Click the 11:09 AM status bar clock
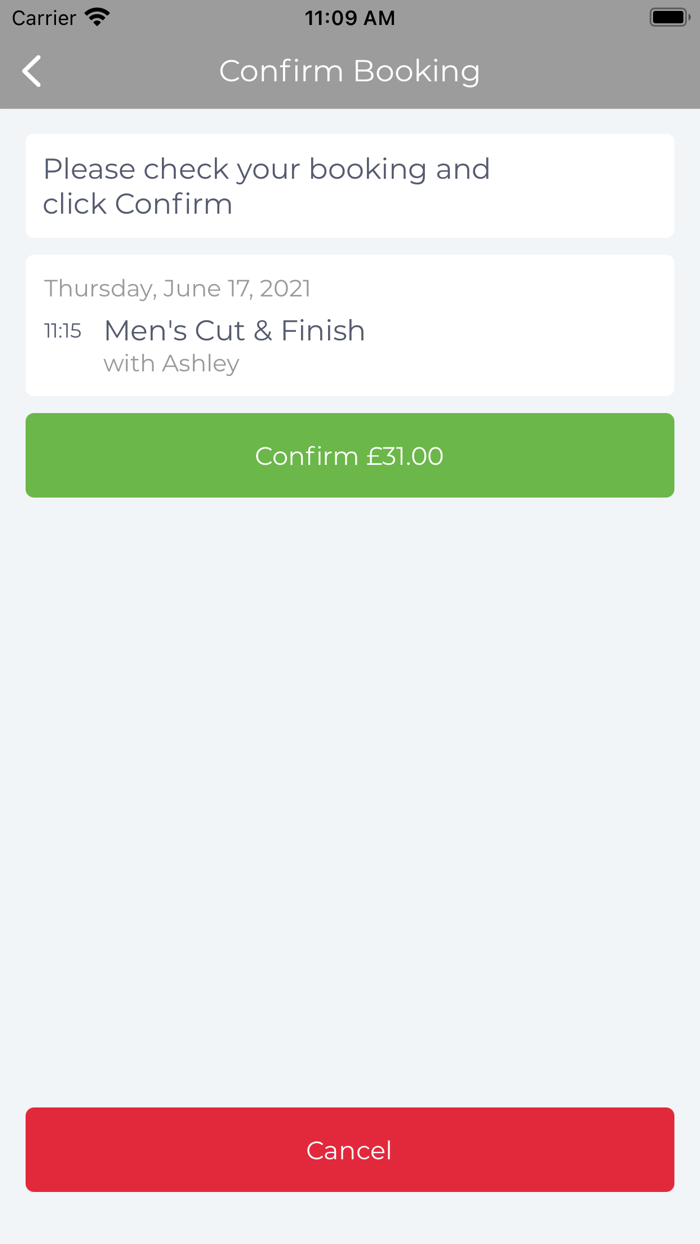Viewport: 700px width, 1244px height. (349, 18)
